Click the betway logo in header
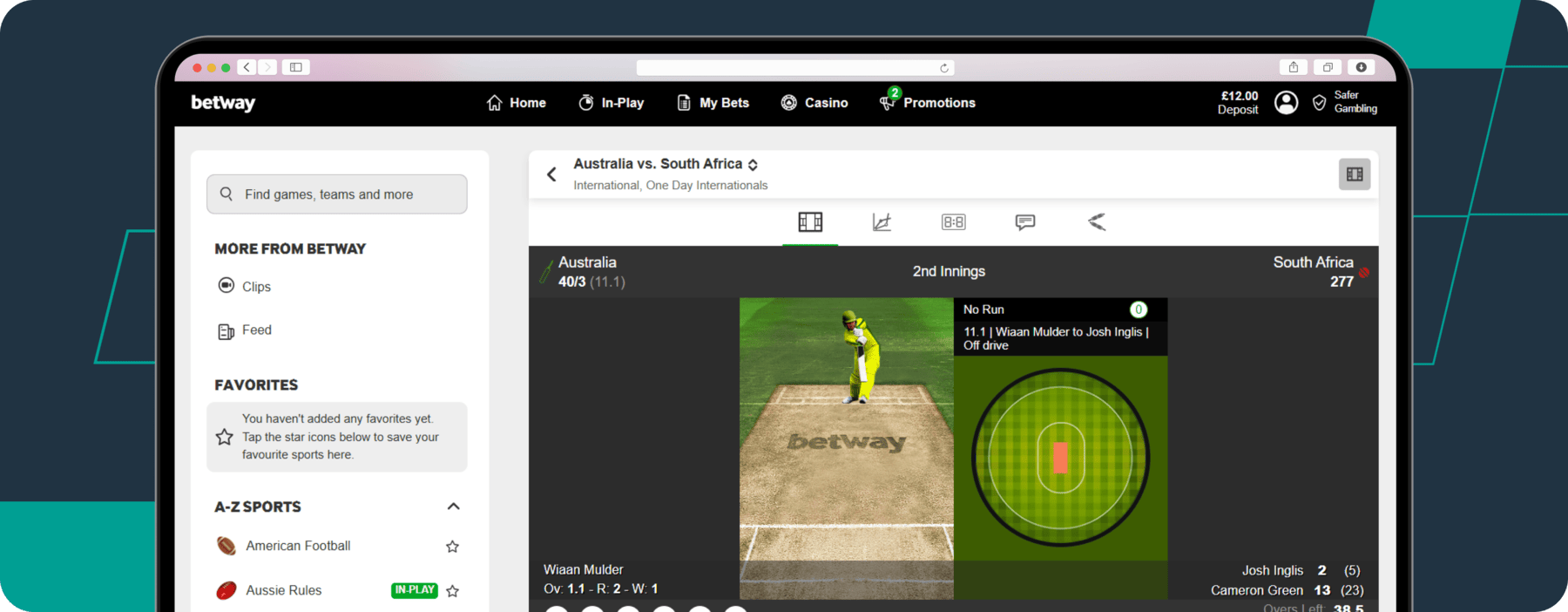1568x612 pixels. point(223,103)
